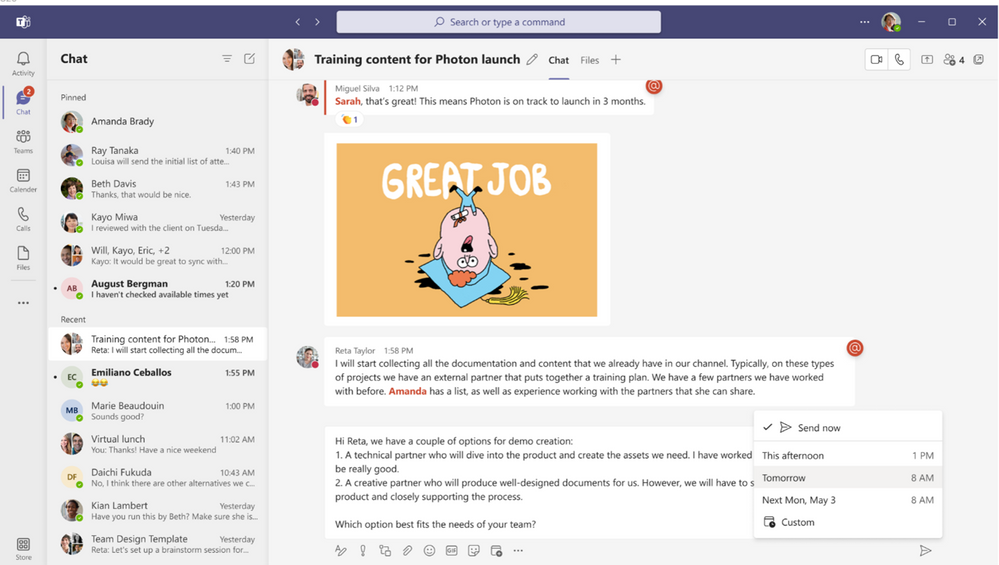Open chat with Amanda Brady

(x=157, y=121)
